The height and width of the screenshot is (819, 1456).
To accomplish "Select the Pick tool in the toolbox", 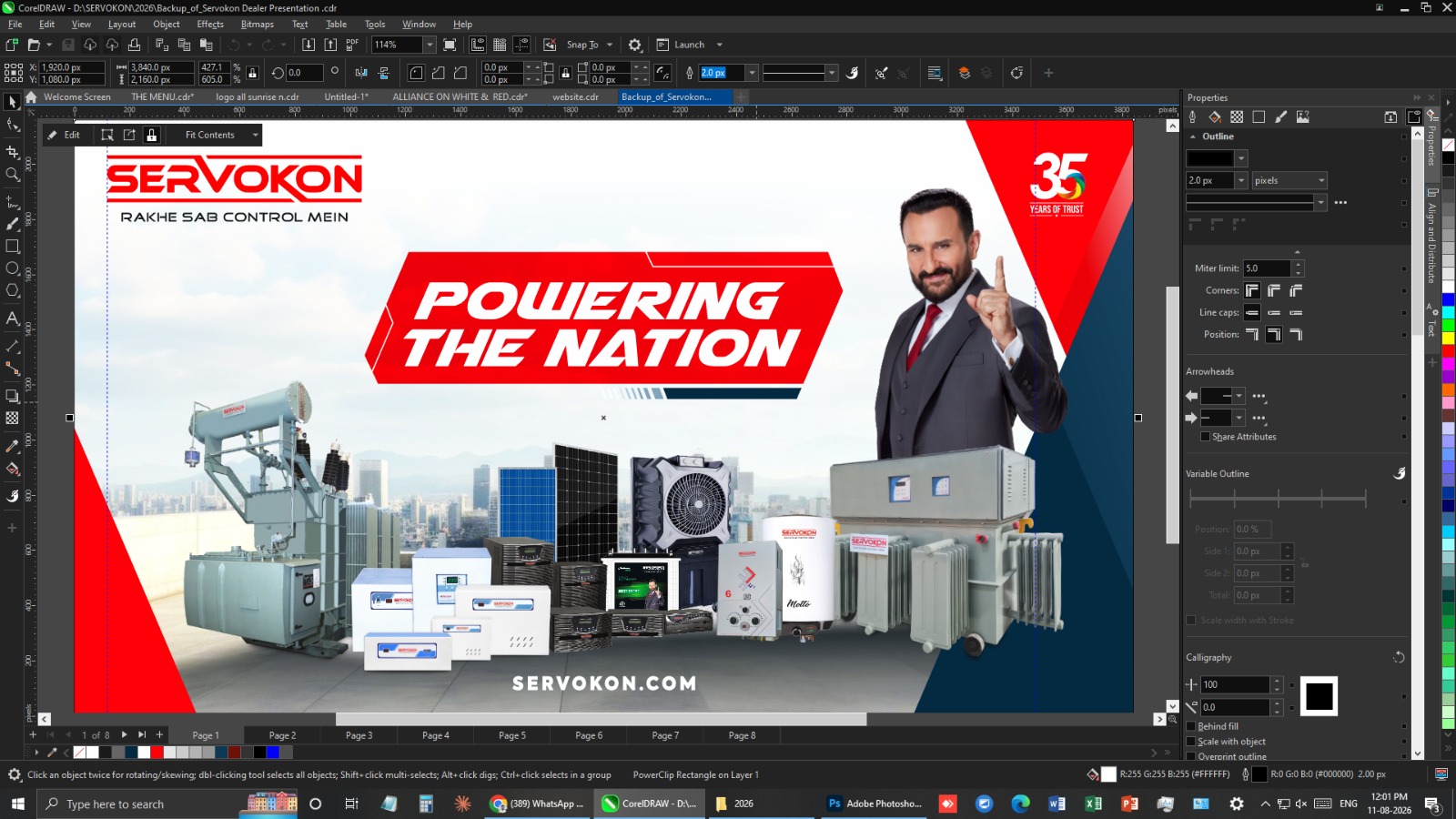I will coord(13,102).
